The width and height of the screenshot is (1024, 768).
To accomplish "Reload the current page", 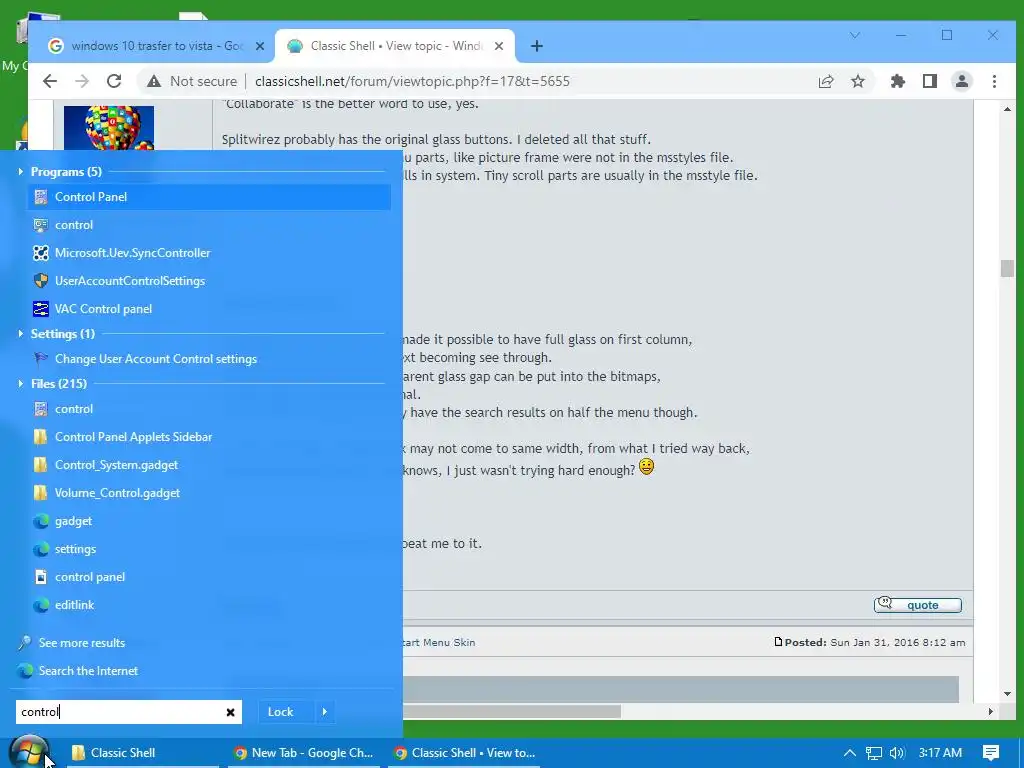I will [x=114, y=81].
